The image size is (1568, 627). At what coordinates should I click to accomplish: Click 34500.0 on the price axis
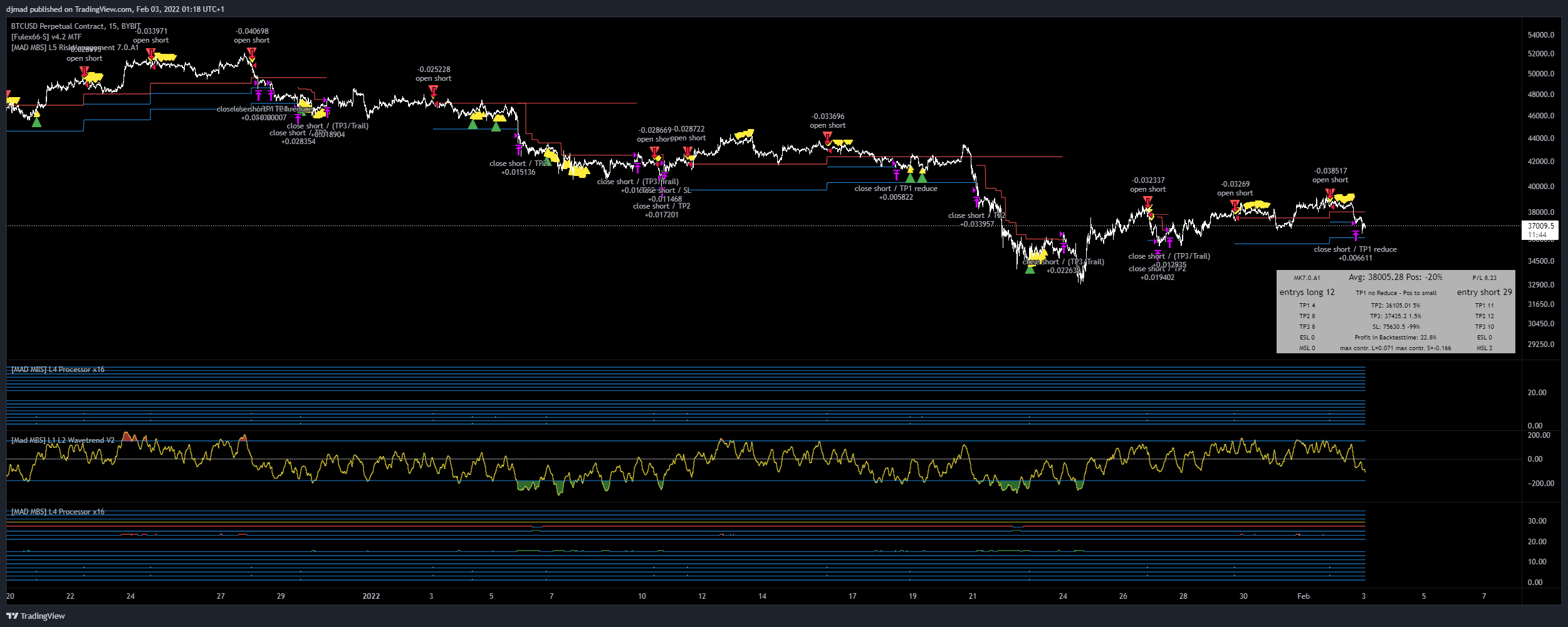(x=1541, y=261)
